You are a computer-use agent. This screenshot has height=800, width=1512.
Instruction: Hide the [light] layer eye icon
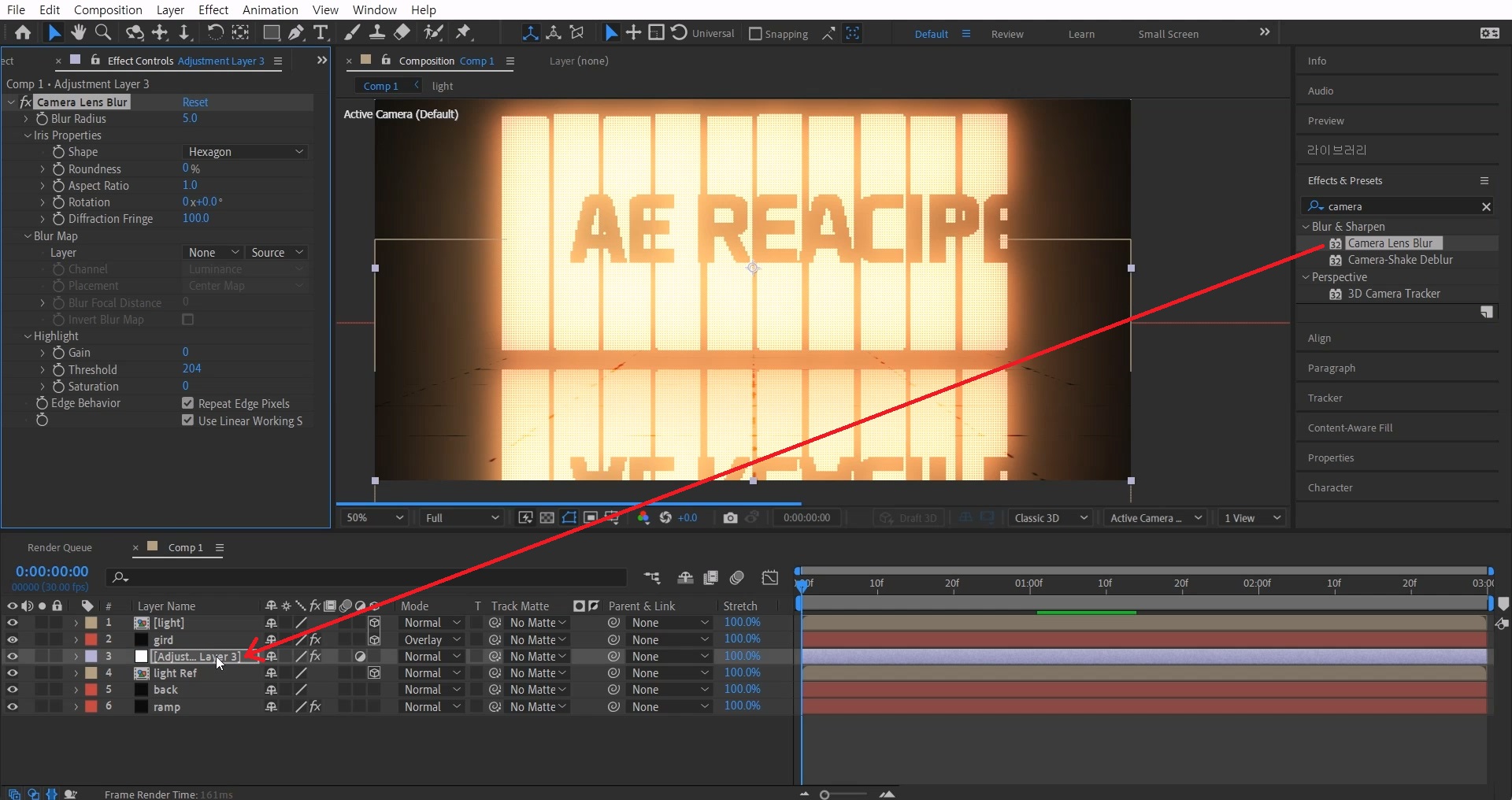point(13,623)
